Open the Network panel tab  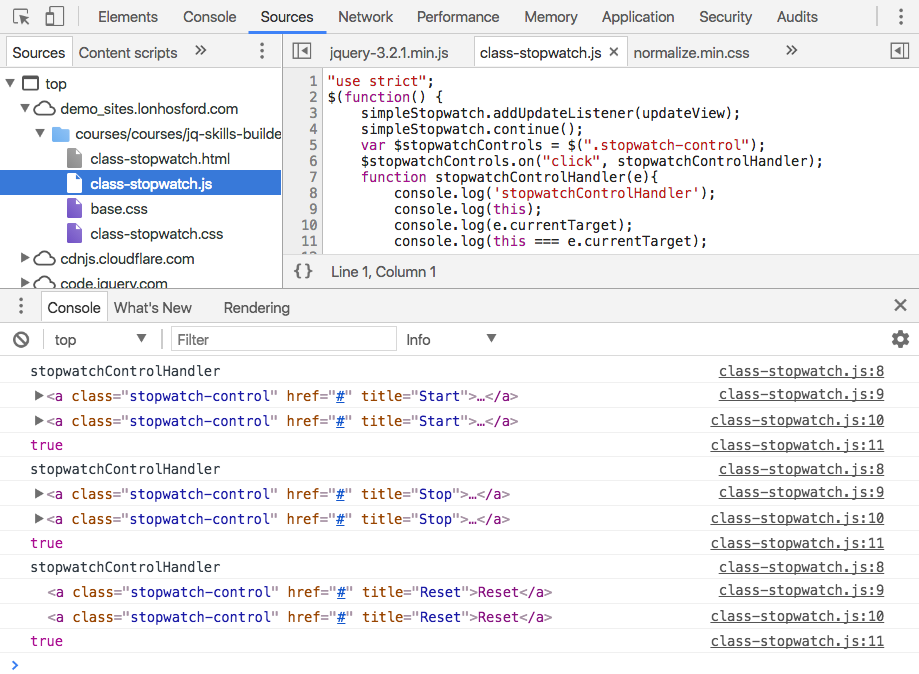365,17
